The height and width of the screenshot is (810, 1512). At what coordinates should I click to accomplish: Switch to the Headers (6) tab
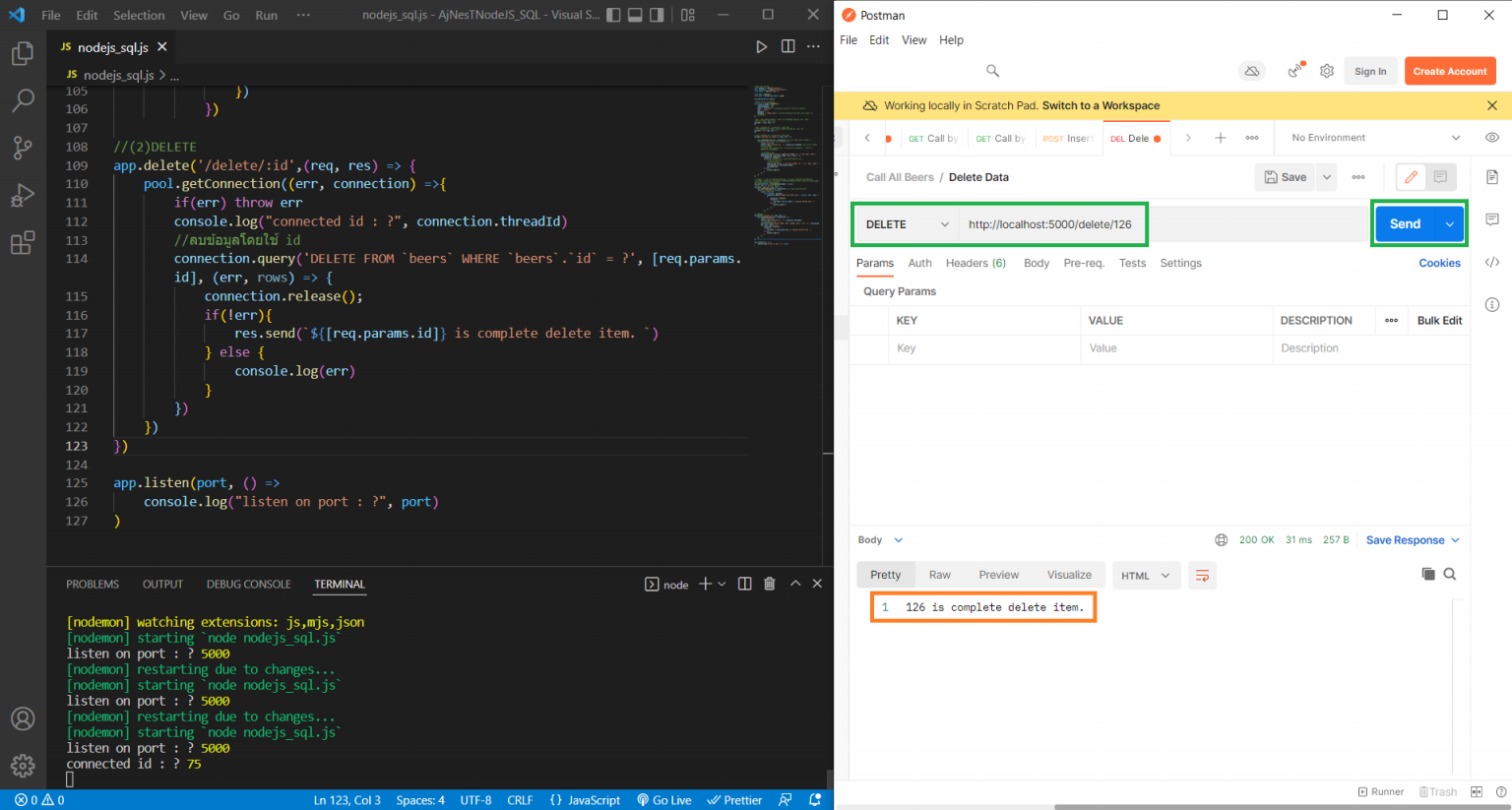pos(976,263)
